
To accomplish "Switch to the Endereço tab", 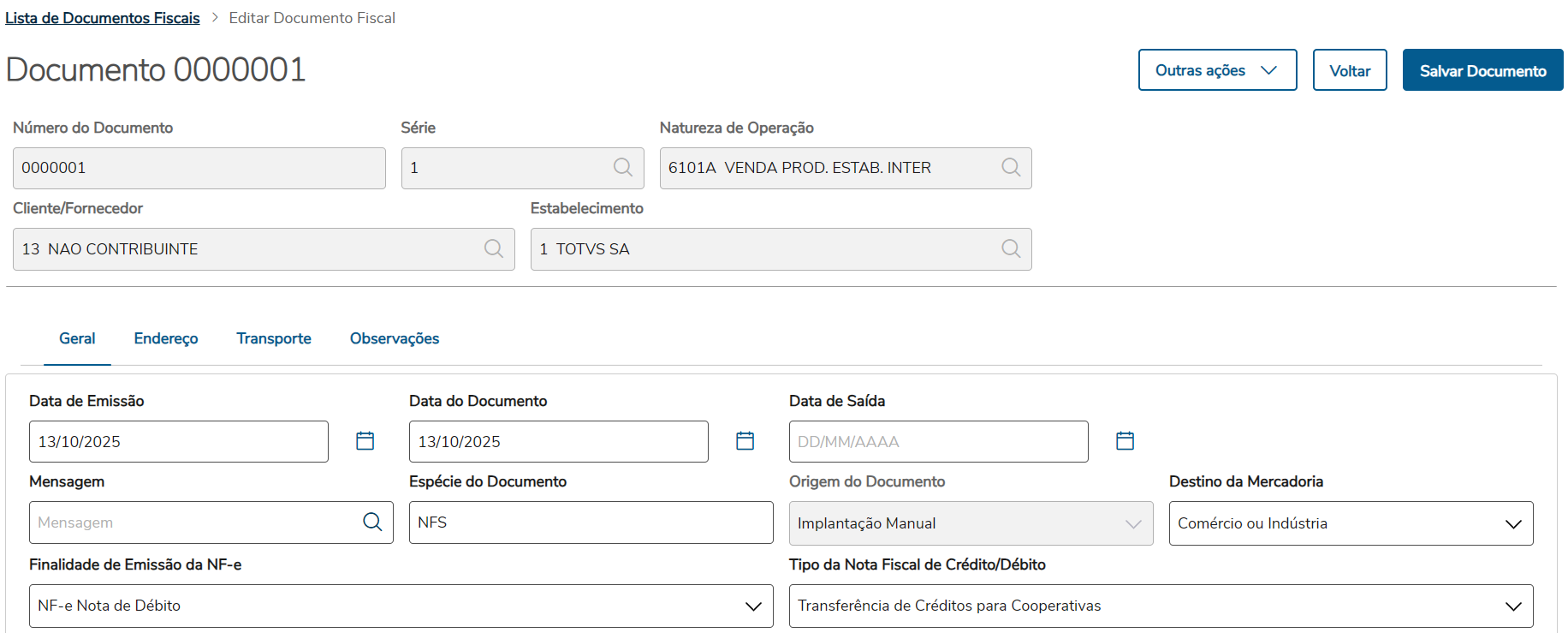I will click(166, 339).
